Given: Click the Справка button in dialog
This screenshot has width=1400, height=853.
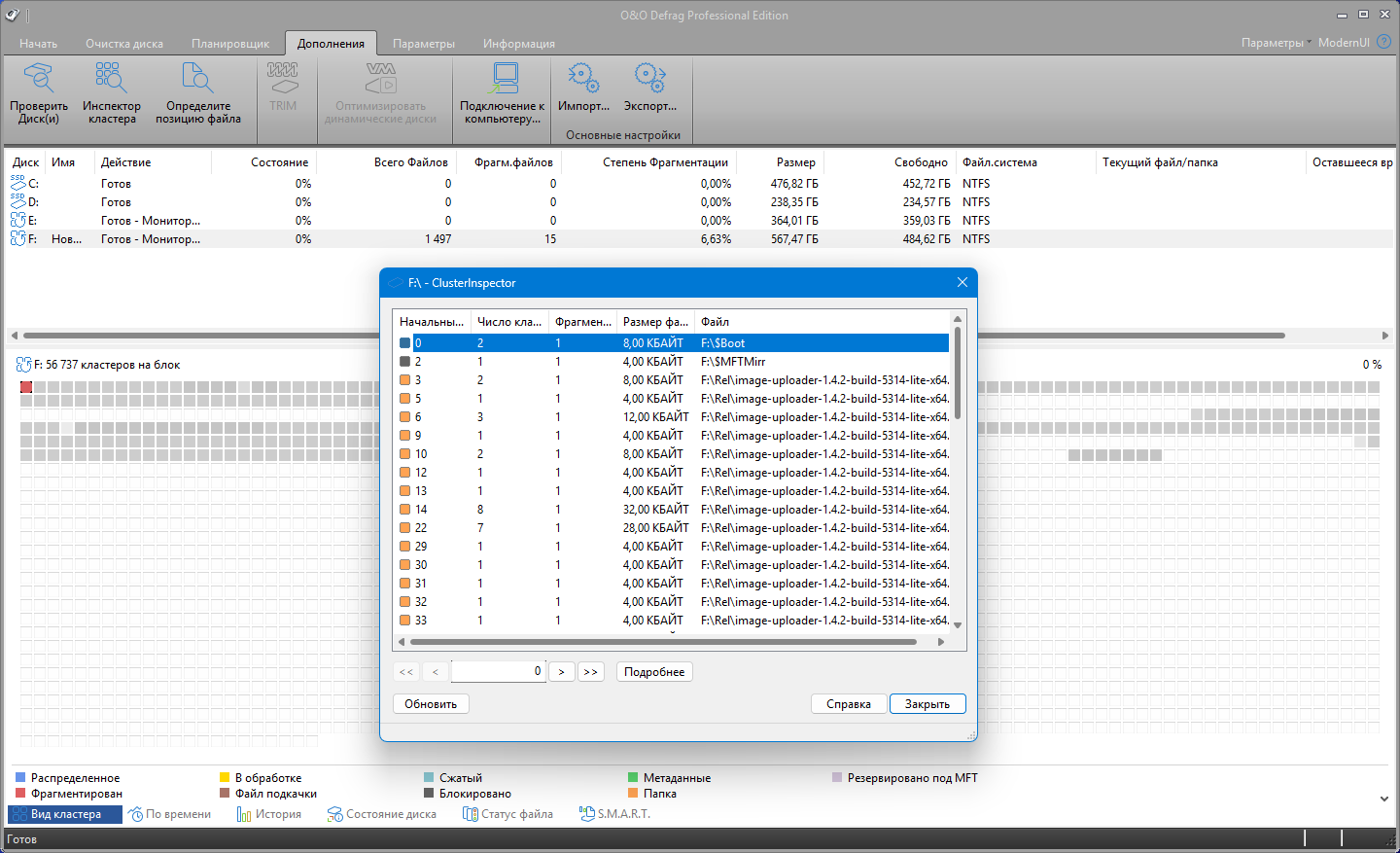Looking at the screenshot, I should coord(848,704).
